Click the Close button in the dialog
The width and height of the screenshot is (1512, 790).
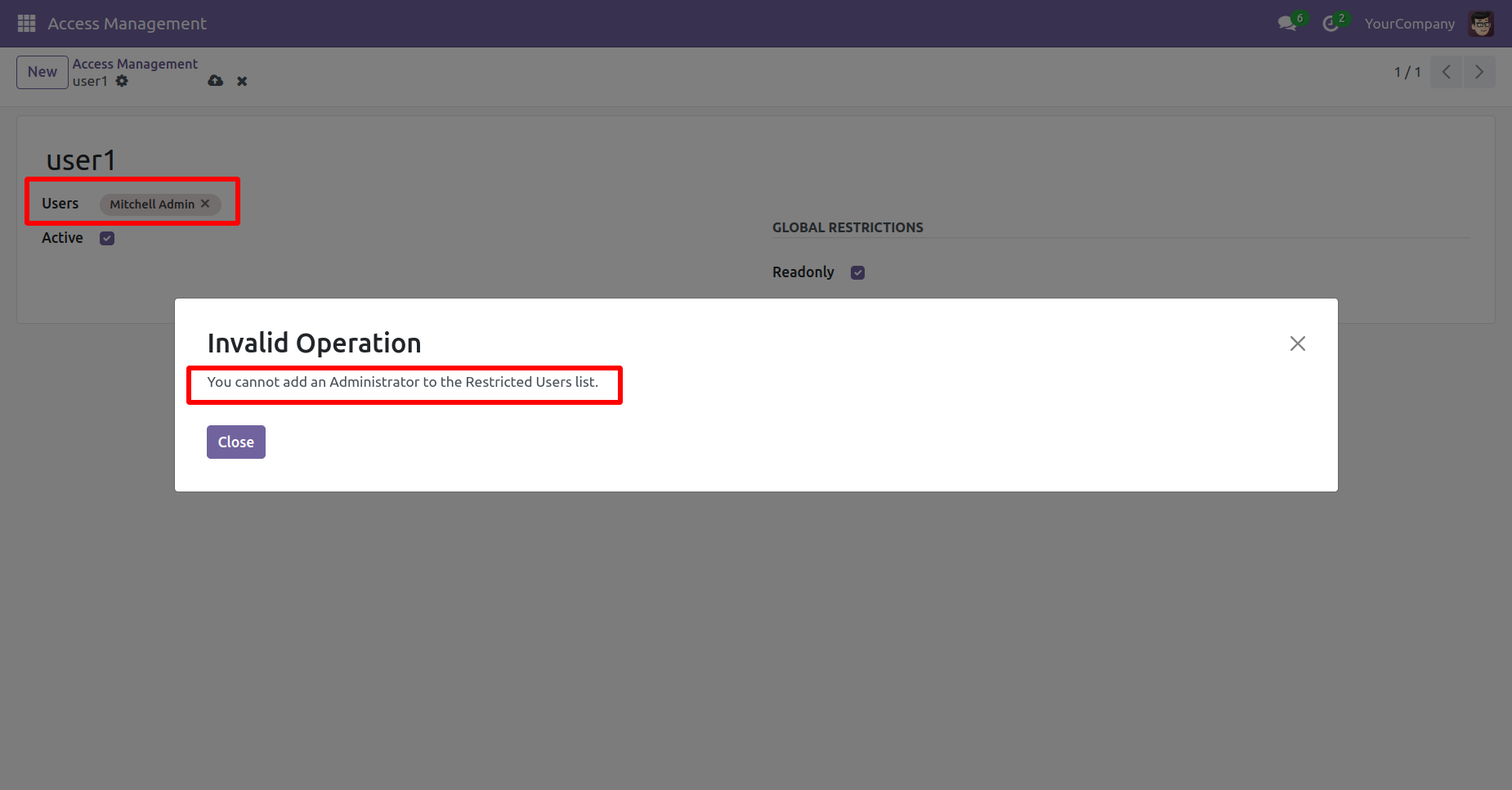(x=236, y=442)
